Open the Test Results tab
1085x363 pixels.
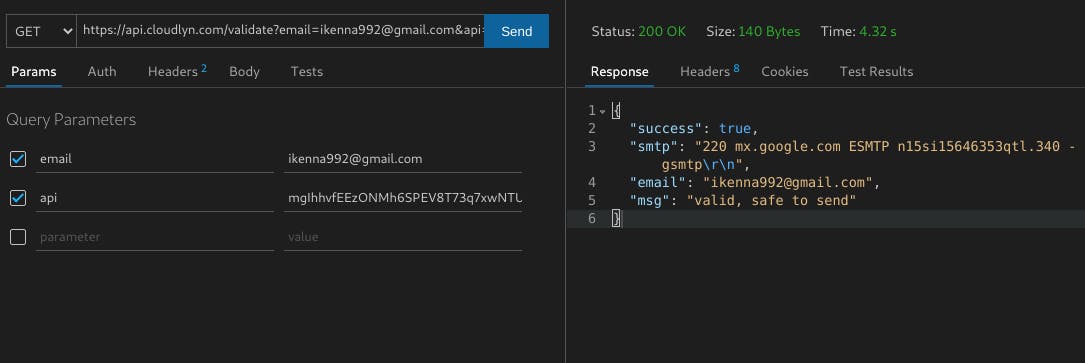pyautogui.click(x=876, y=71)
